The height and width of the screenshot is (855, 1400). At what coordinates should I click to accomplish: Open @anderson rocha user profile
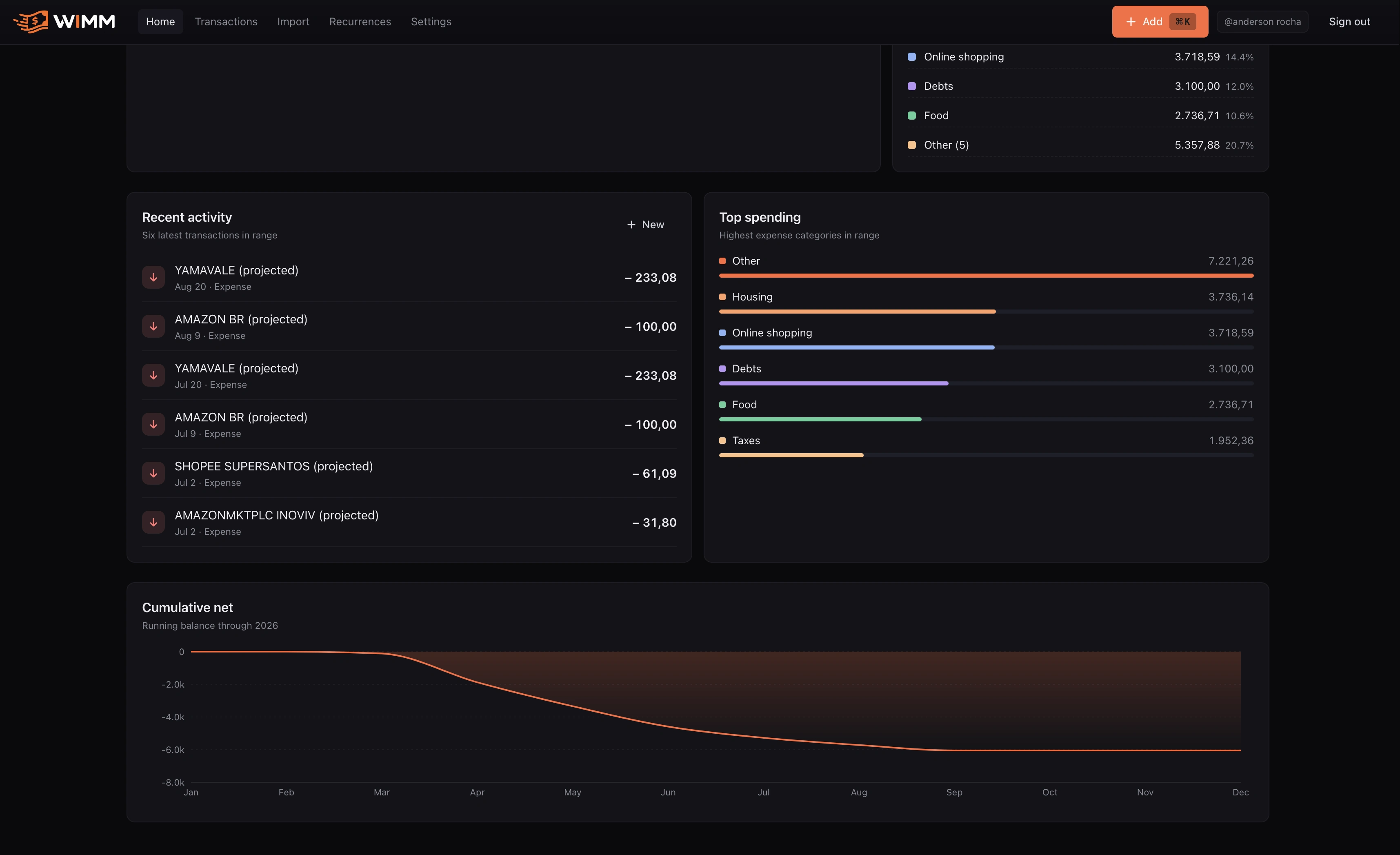tap(1262, 22)
